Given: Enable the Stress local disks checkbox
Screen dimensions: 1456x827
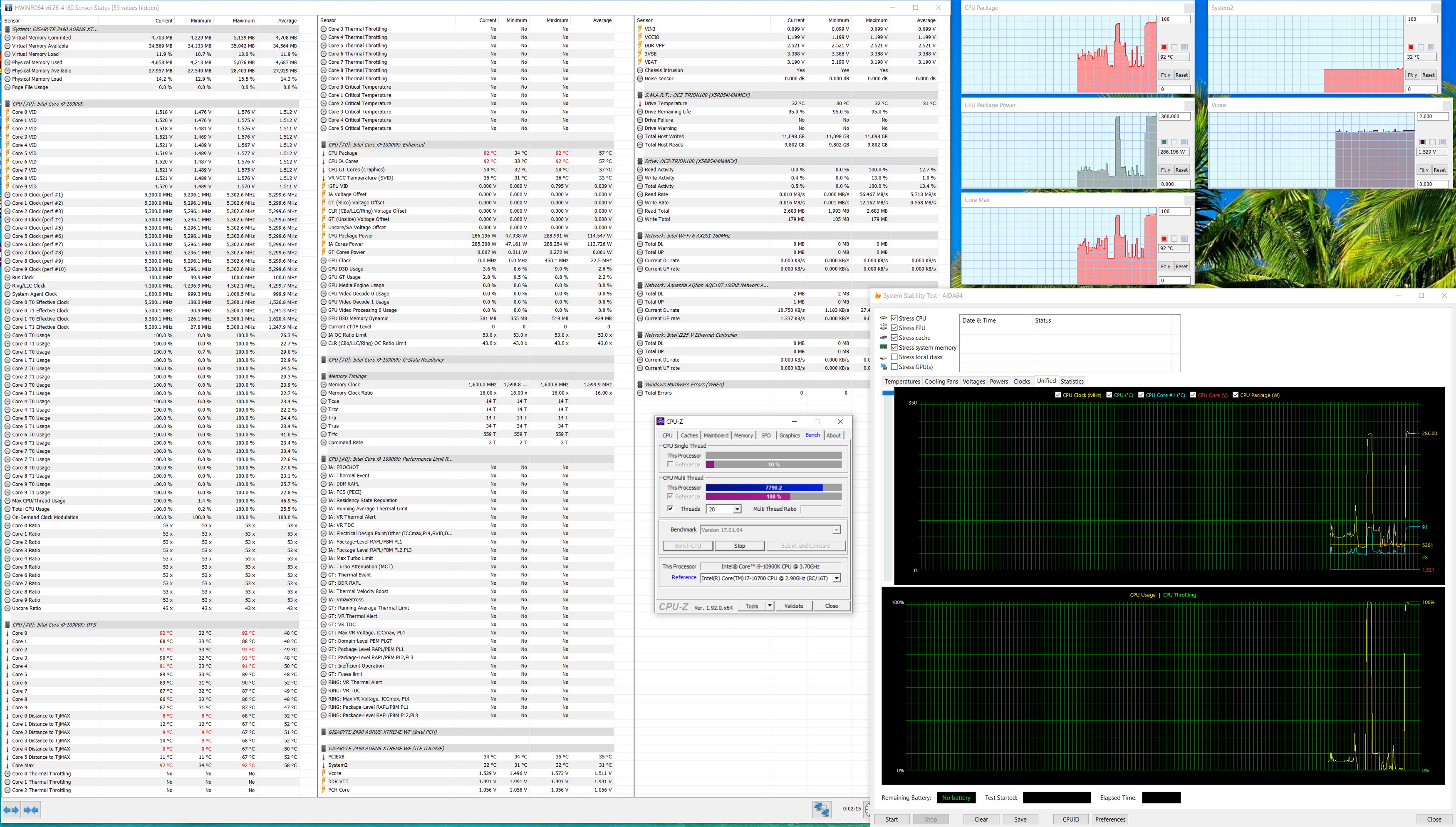Looking at the screenshot, I should 894,357.
